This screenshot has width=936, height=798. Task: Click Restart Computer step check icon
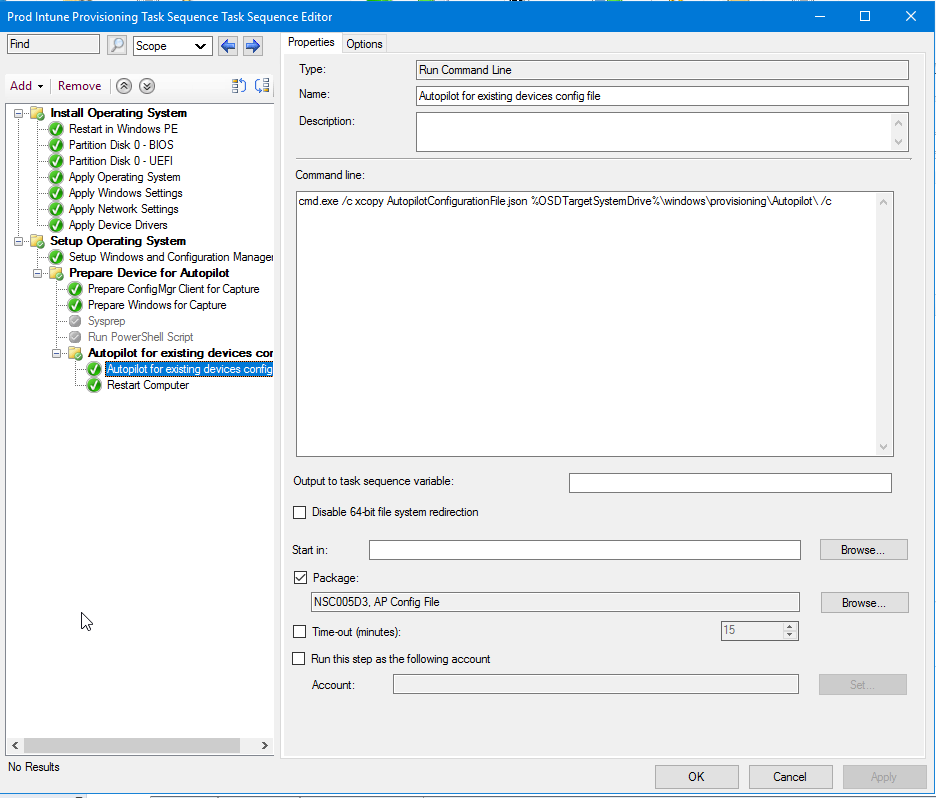tap(94, 386)
